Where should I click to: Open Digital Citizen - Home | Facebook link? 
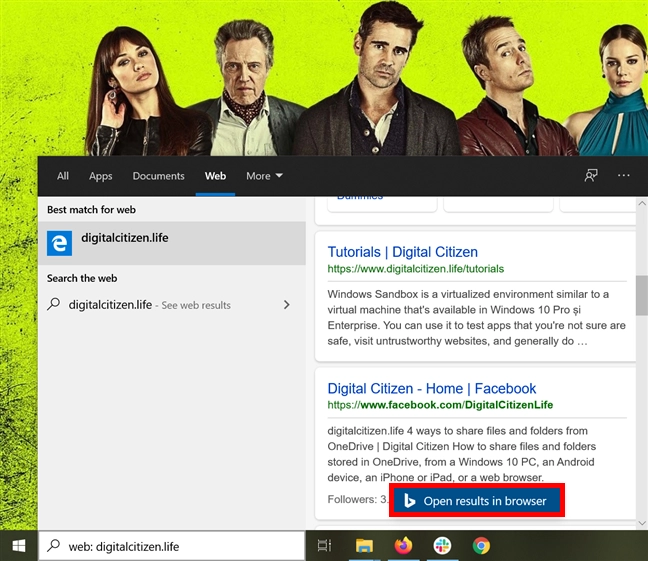pyautogui.click(x=431, y=388)
